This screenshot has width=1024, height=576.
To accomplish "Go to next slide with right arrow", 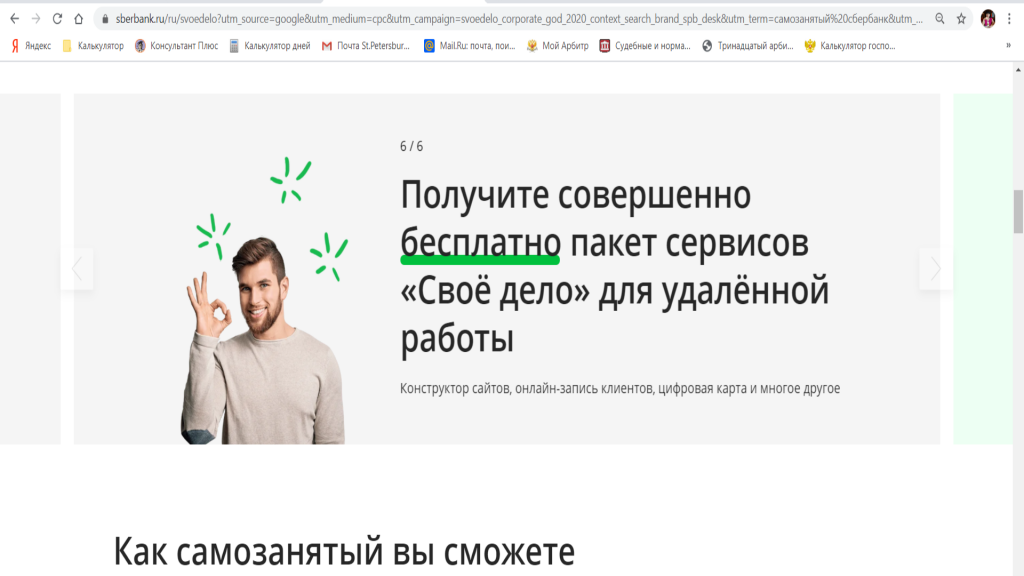I will (936, 268).
